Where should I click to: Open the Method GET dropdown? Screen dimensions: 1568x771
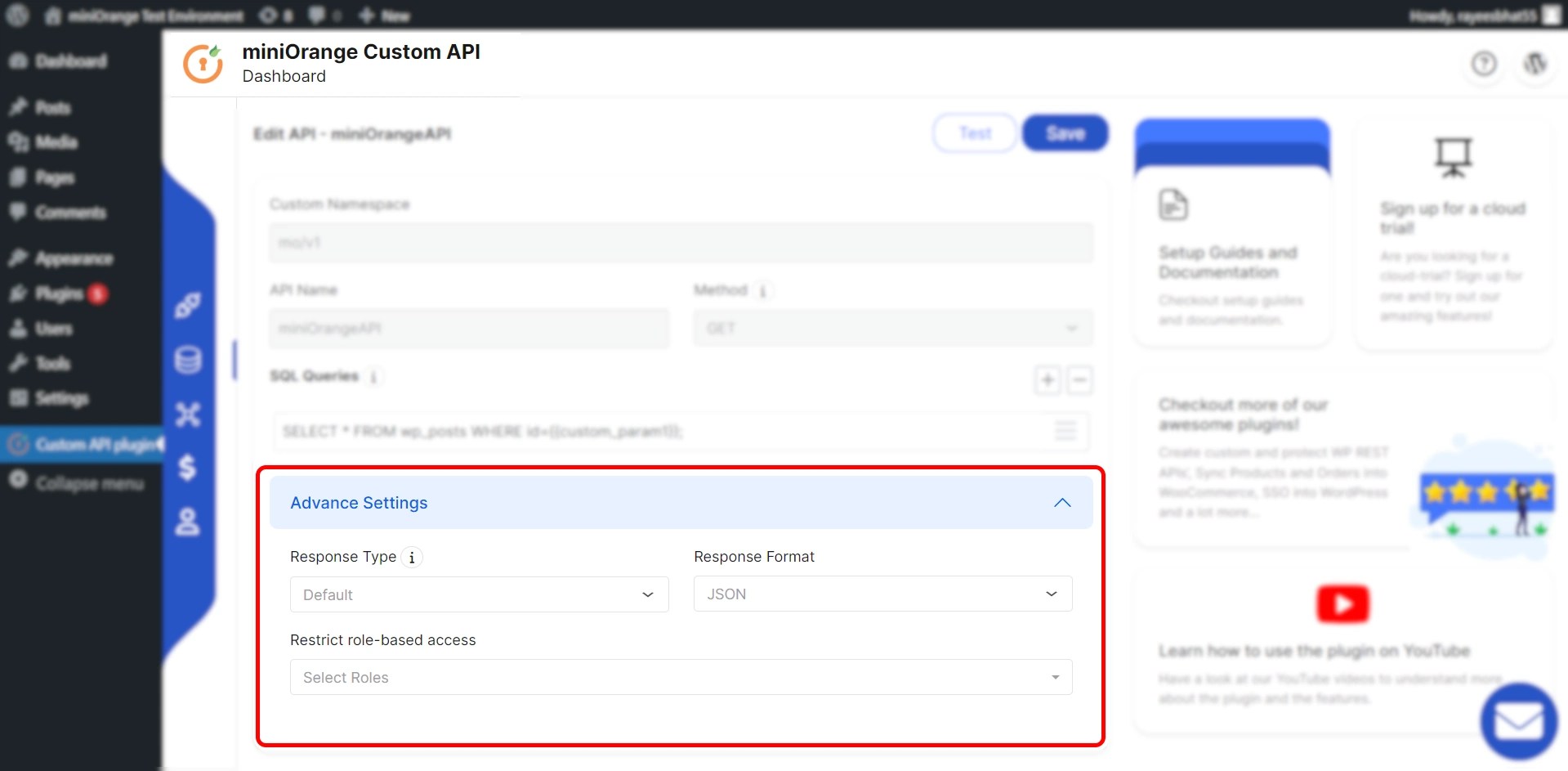(893, 329)
